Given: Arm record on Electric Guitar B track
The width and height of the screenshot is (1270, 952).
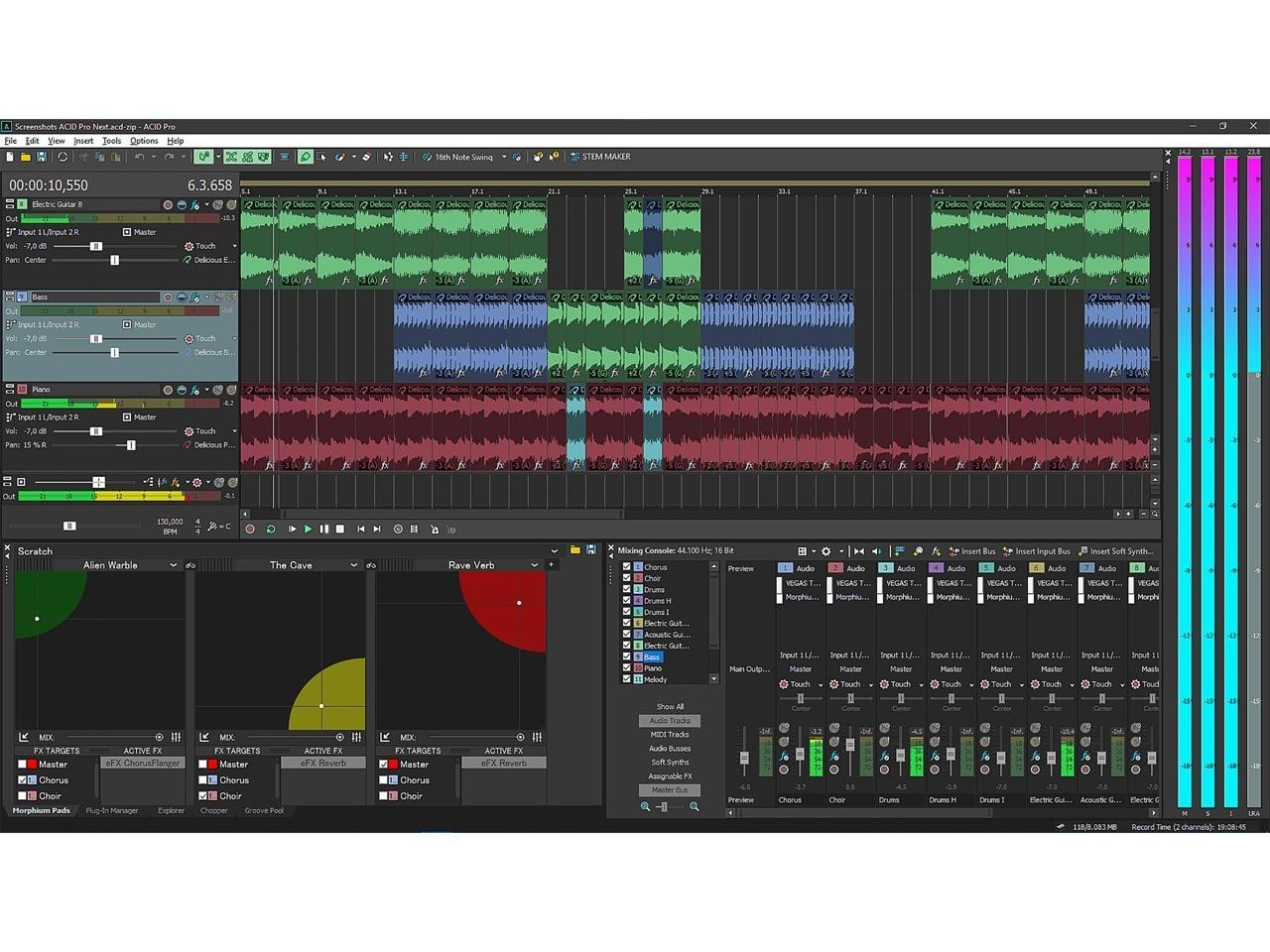Looking at the screenshot, I should click(x=168, y=205).
